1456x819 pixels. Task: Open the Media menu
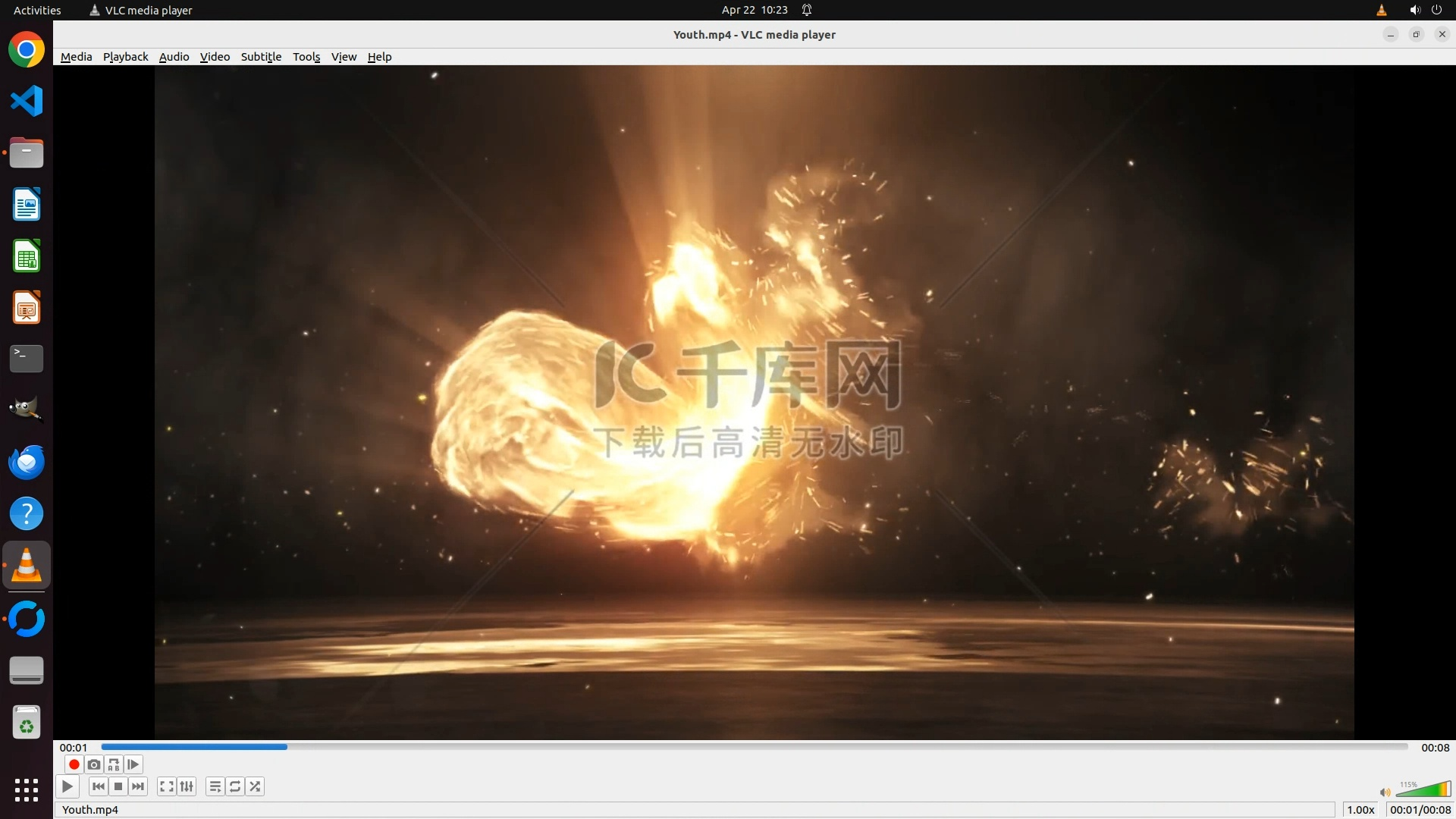tap(76, 57)
